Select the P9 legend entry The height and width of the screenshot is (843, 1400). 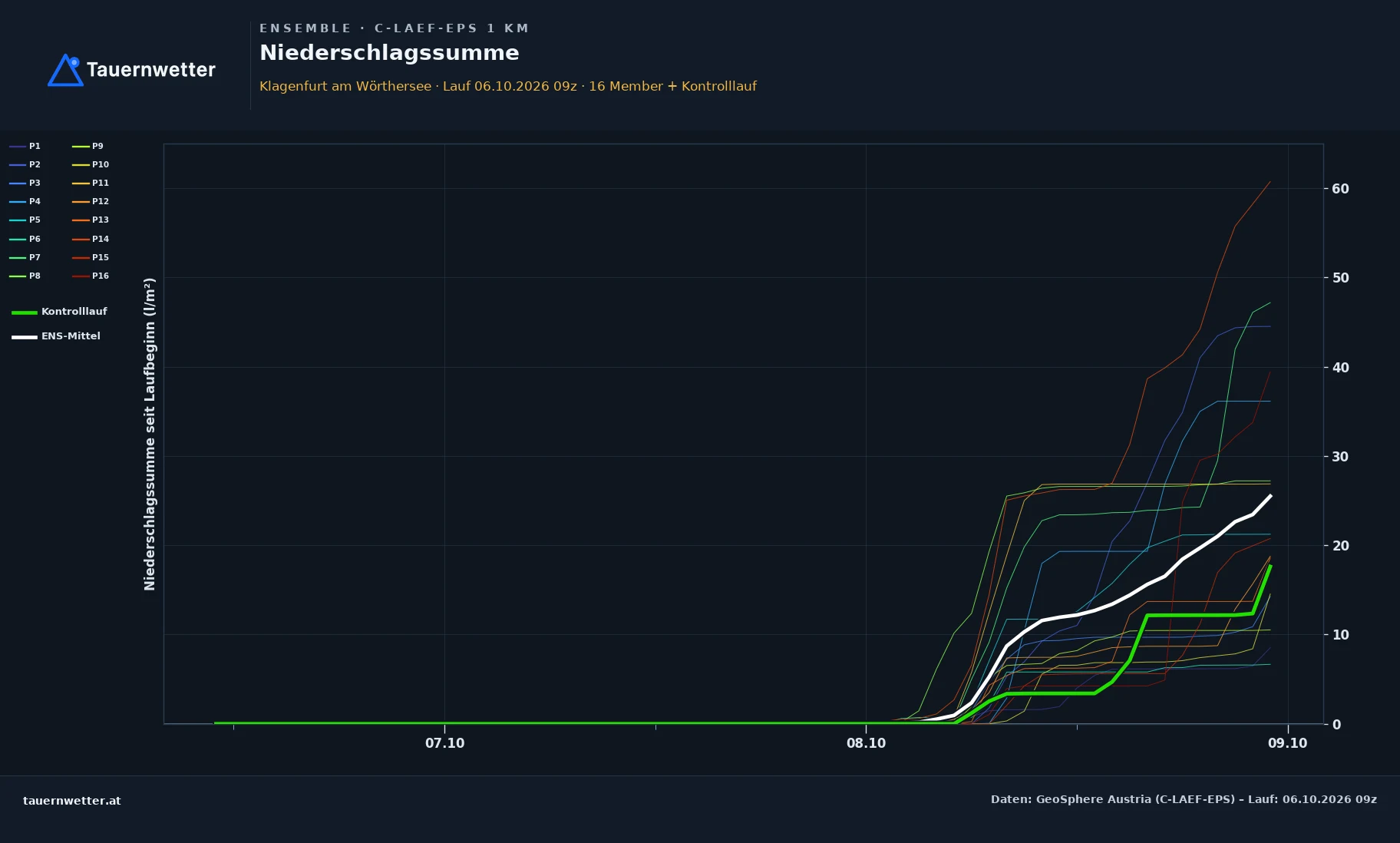88,146
